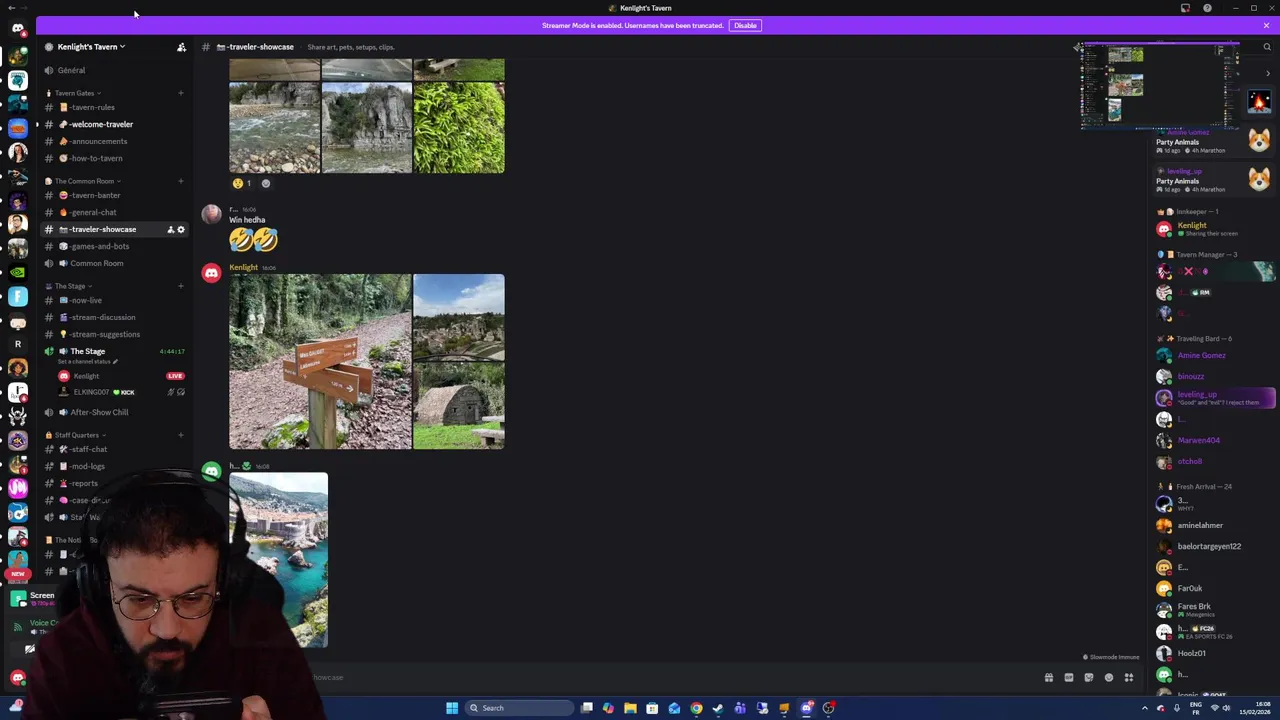Close the Streamer Mode notice banner

click(x=1266, y=25)
